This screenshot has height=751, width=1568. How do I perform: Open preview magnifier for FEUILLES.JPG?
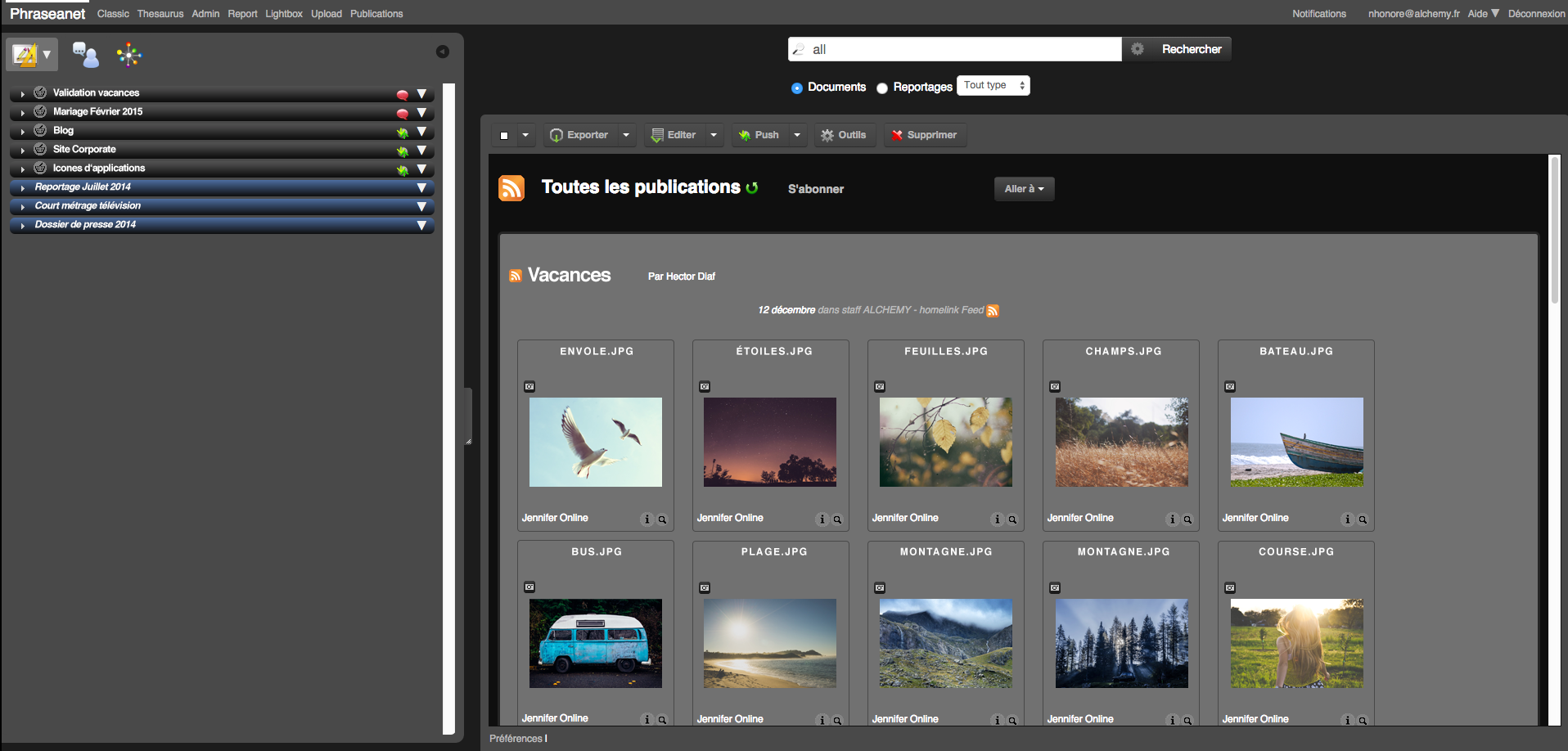1012,519
